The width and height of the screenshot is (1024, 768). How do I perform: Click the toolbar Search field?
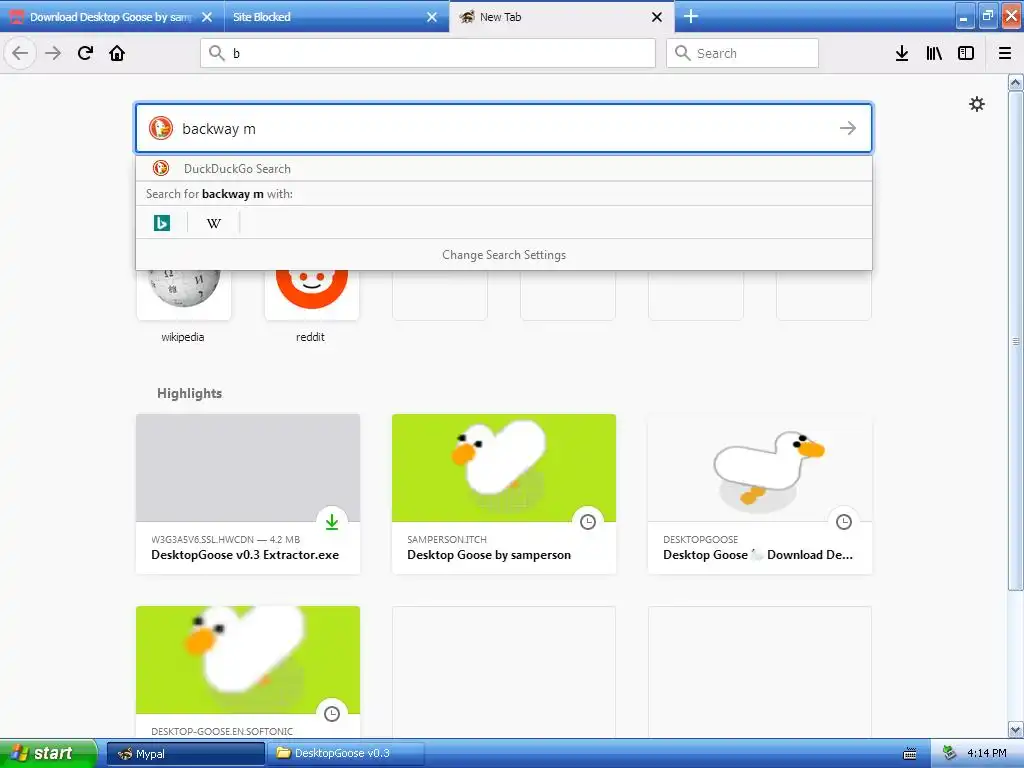coord(742,53)
